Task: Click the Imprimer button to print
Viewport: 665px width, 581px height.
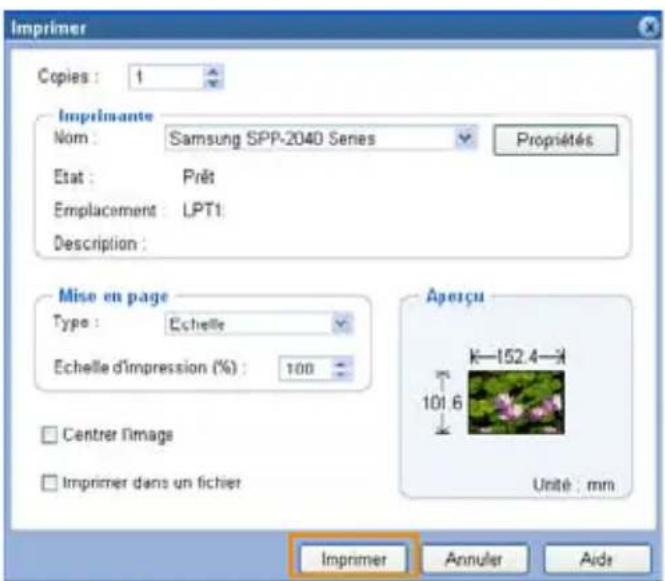Action: click(353, 559)
